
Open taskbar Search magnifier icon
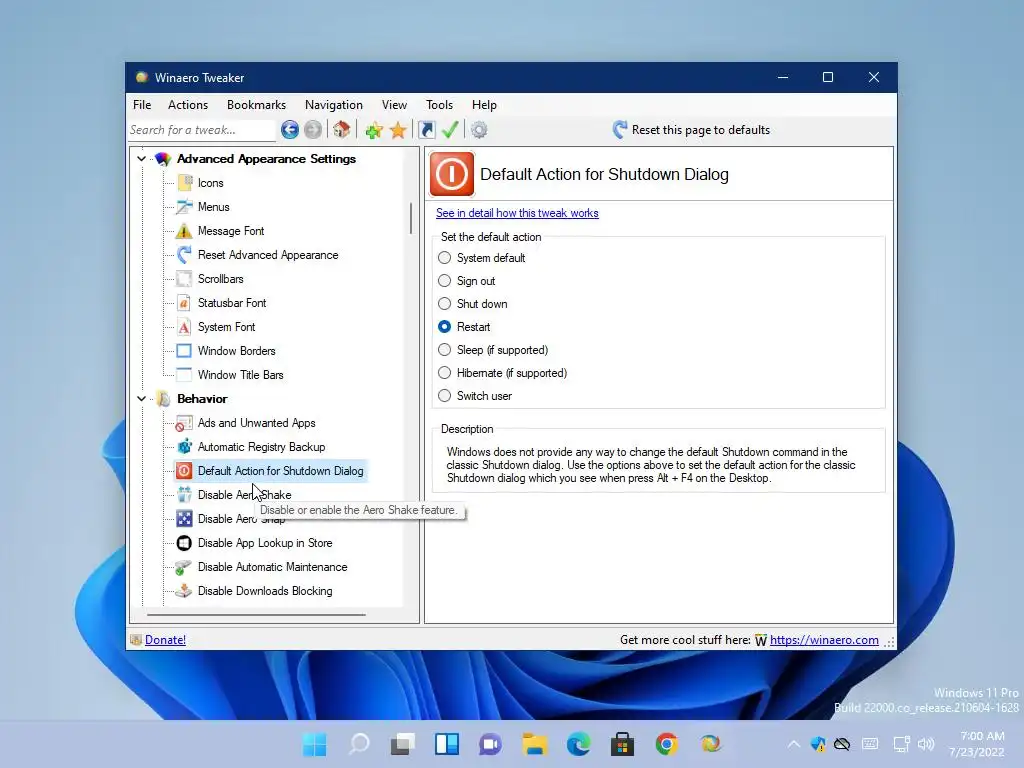(359, 744)
